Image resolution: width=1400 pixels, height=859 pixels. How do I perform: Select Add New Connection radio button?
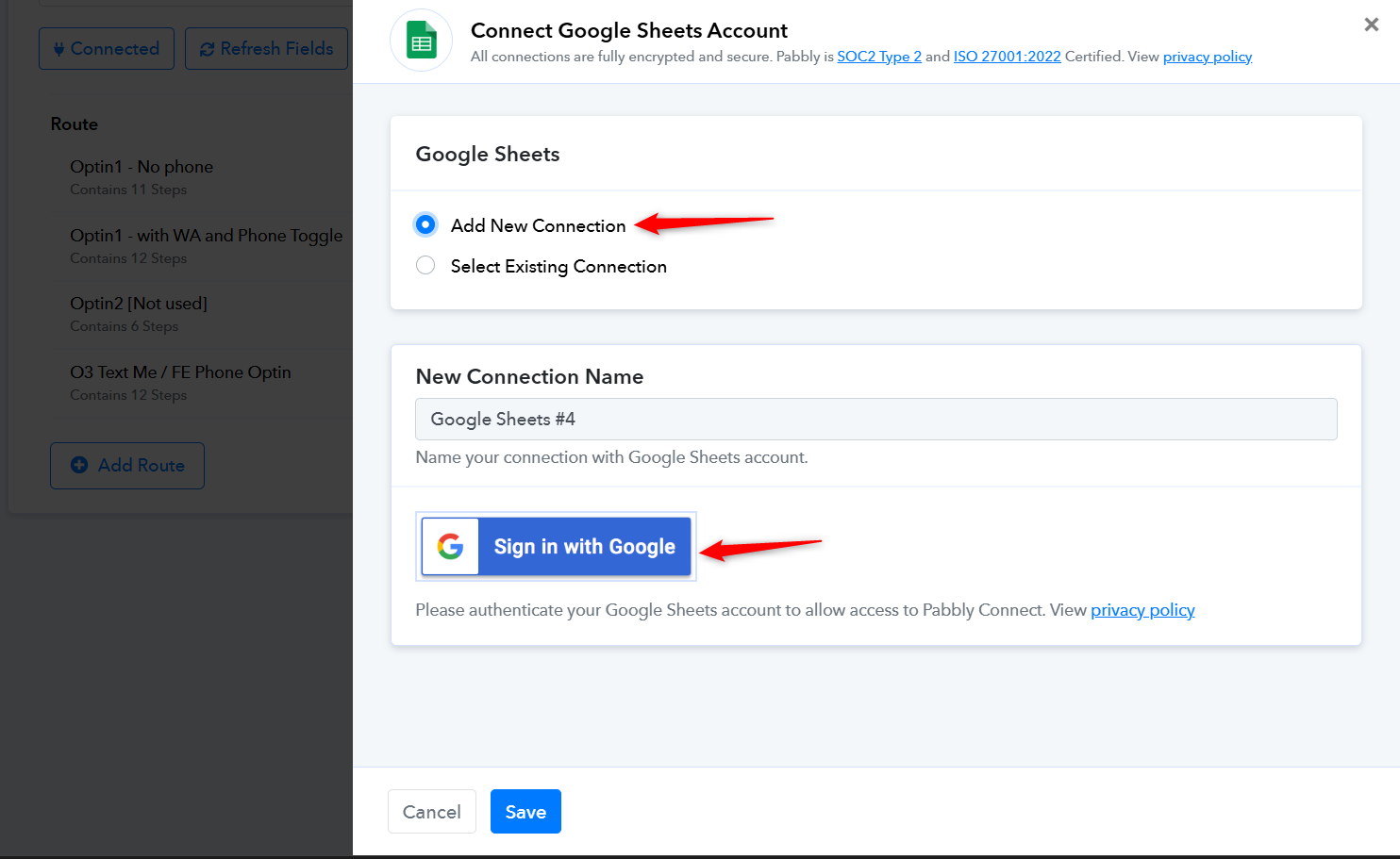coord(425,224)
